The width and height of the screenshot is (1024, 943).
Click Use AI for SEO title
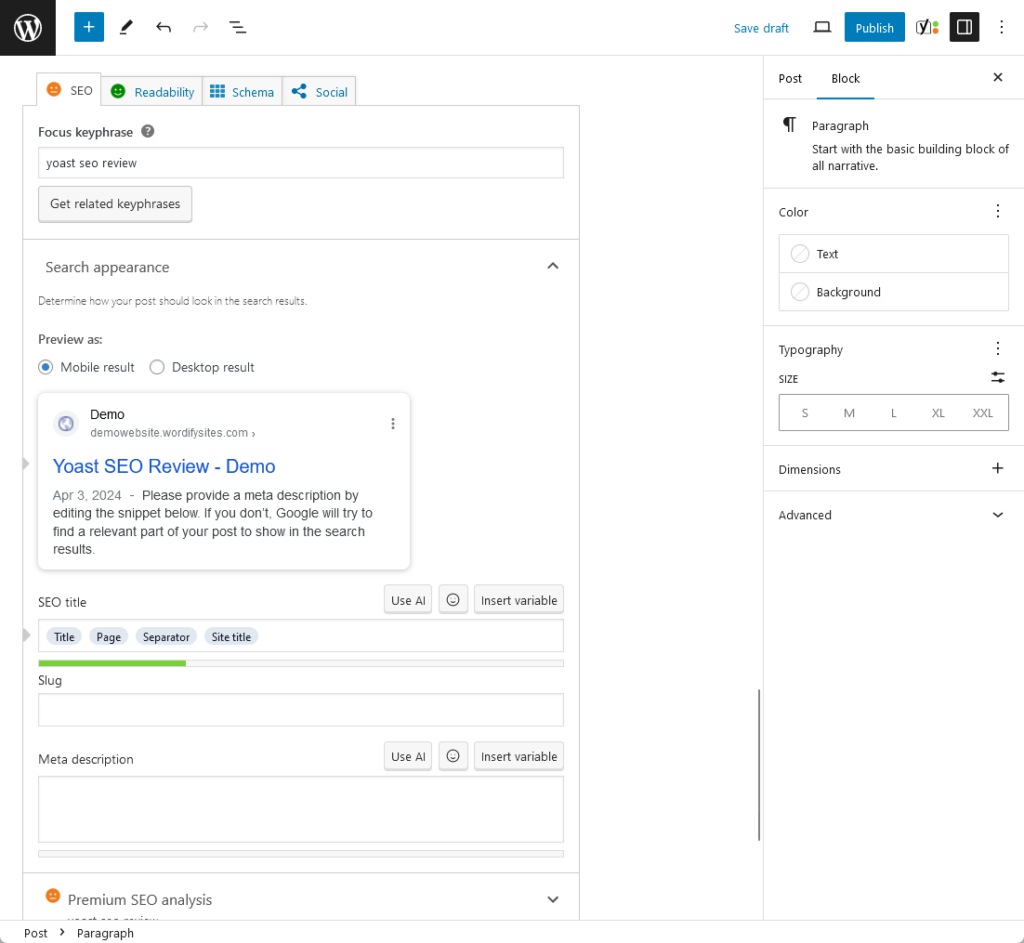coord(408,599)
